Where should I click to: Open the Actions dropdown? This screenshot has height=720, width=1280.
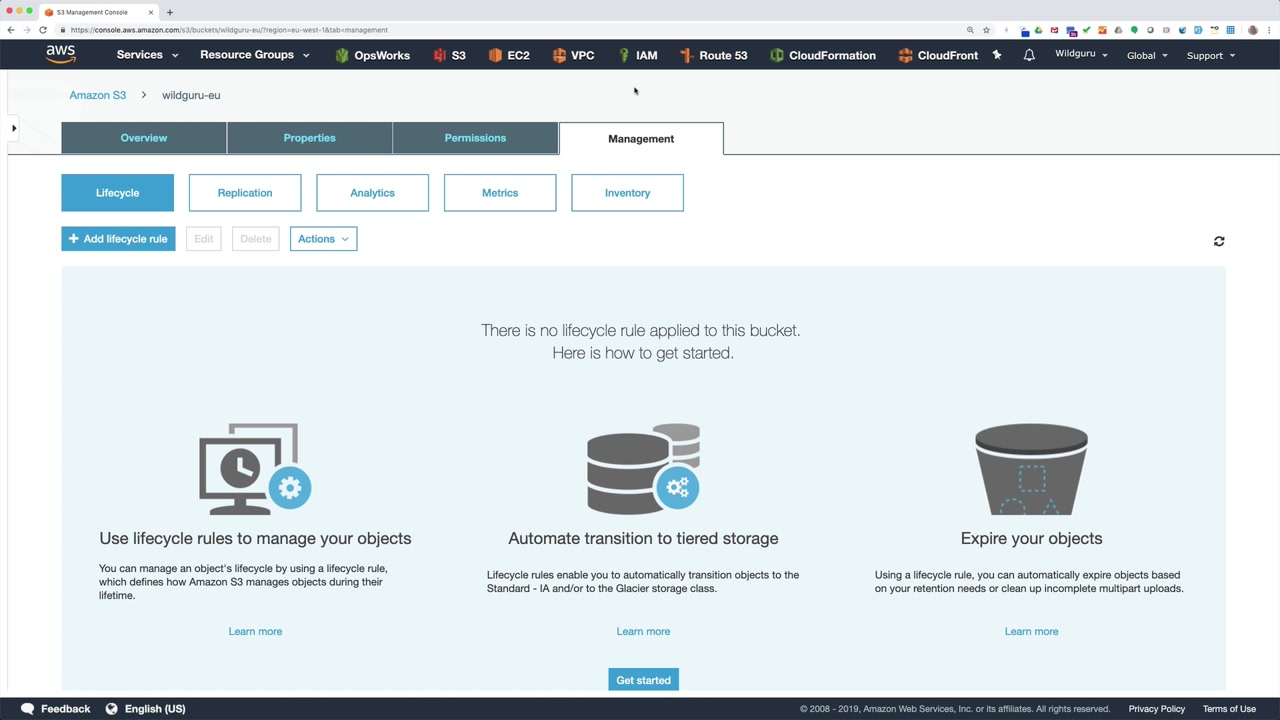[323, 239]
